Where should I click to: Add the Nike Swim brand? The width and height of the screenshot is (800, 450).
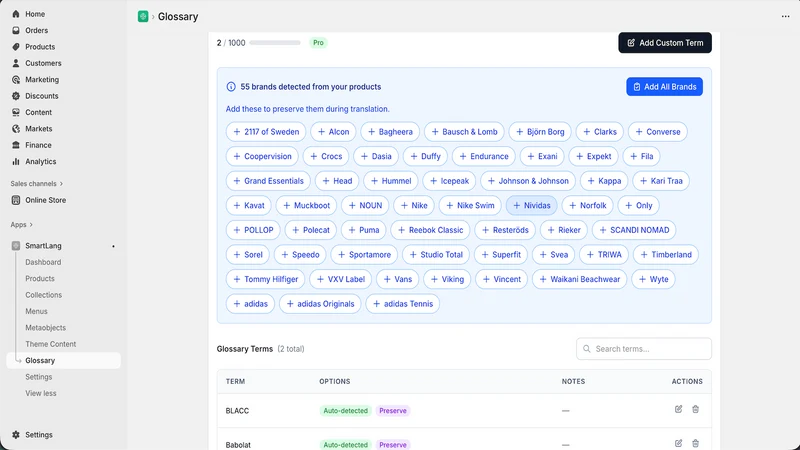tap(470, 206)
